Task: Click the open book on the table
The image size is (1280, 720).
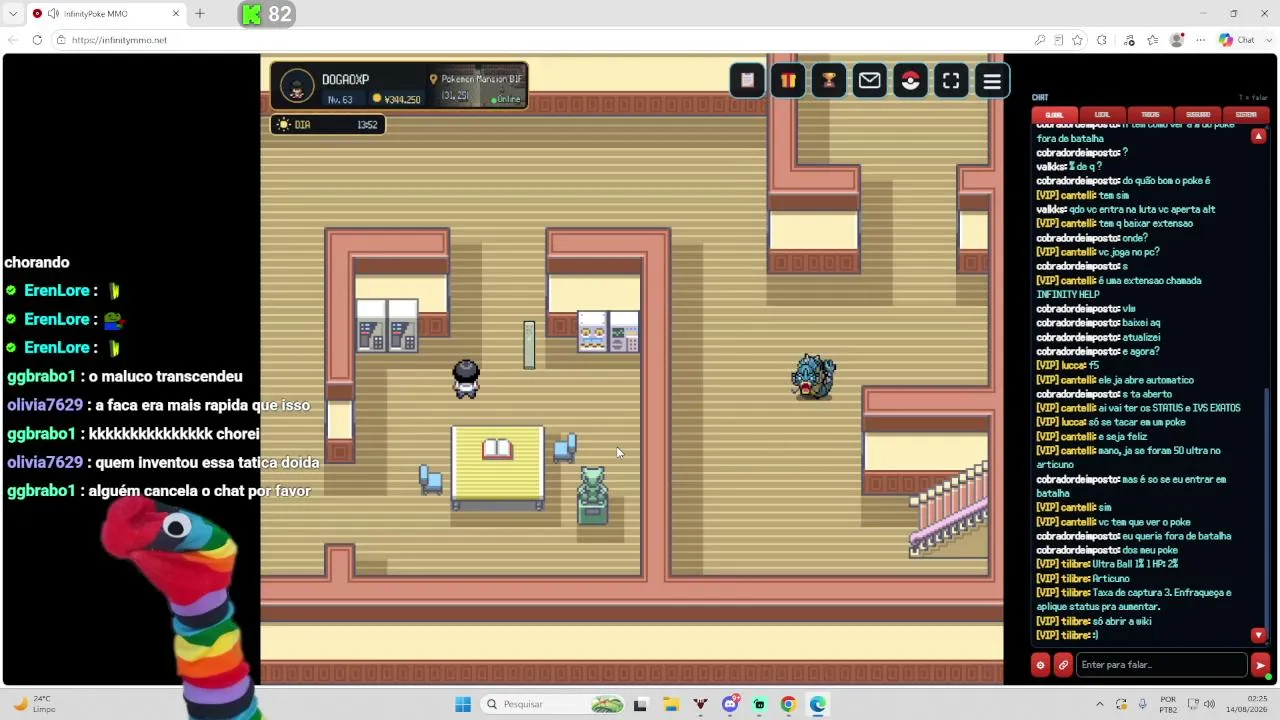Action: pos(497,449)
